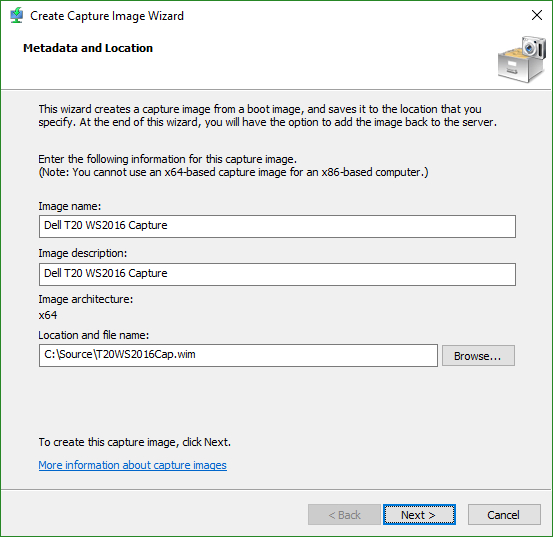Click the greyed-out Back button
This screenshot has width=553, height=537.
tap(344, 514)
